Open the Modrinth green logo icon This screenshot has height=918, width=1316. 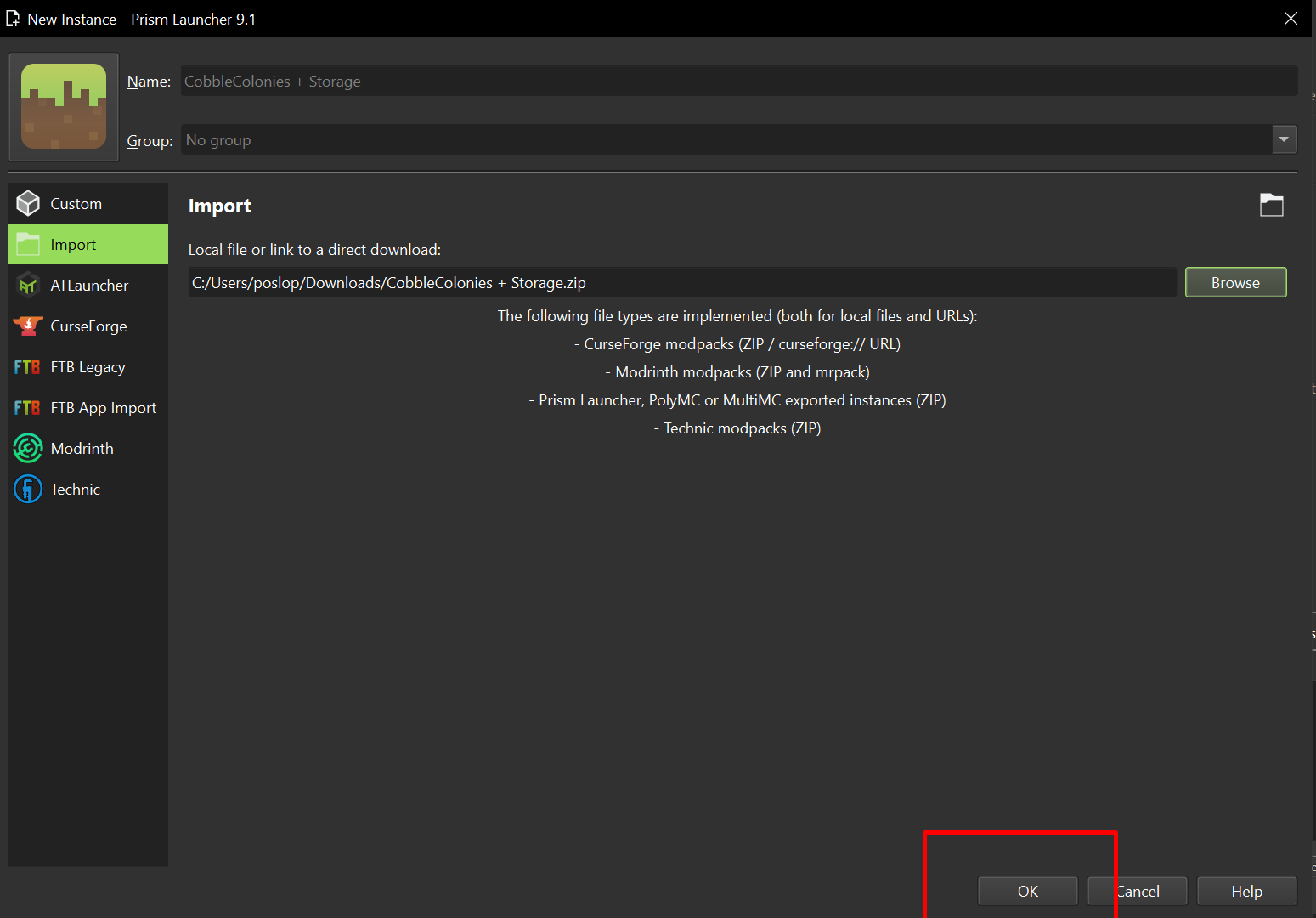tap(28, 449)
